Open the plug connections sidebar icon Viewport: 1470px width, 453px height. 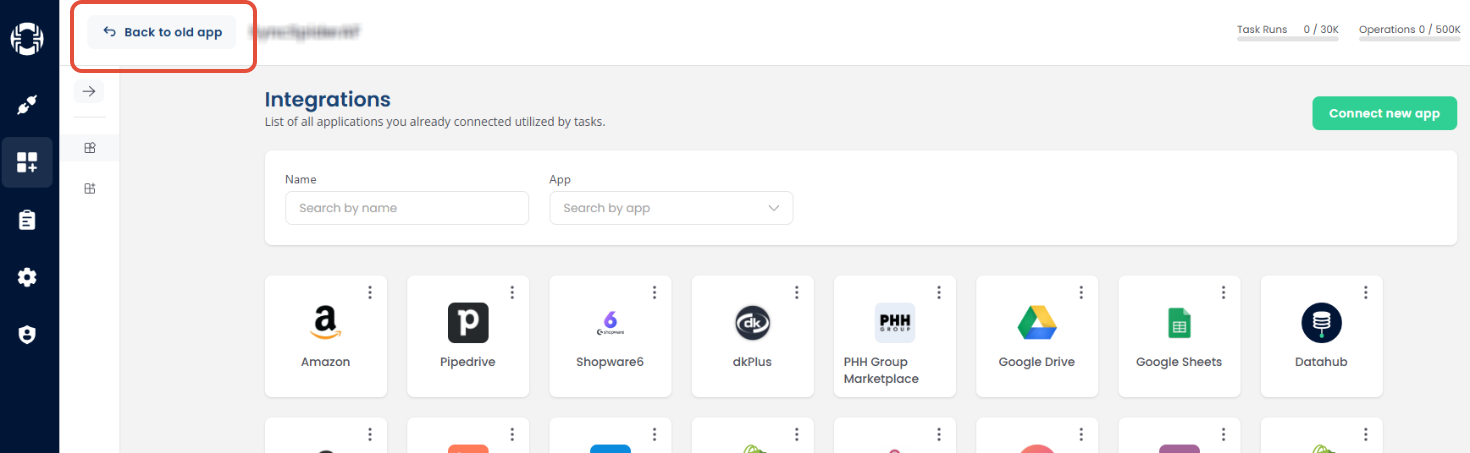click(x=27, y=105)
